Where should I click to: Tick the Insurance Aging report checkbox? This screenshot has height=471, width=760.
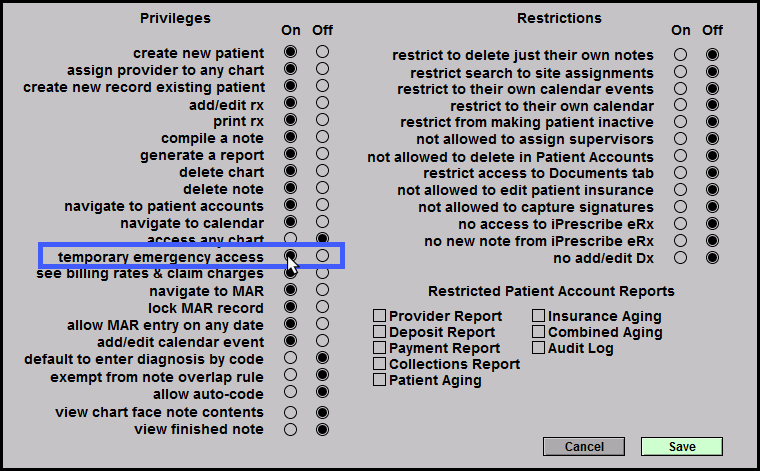539,316
